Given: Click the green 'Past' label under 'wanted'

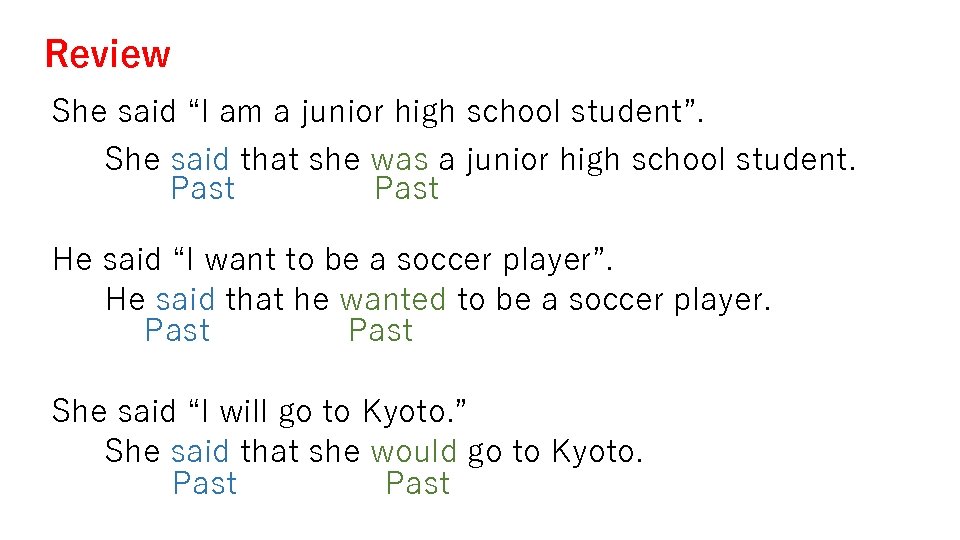Looking at the screenshot, I should coord(381,331).
